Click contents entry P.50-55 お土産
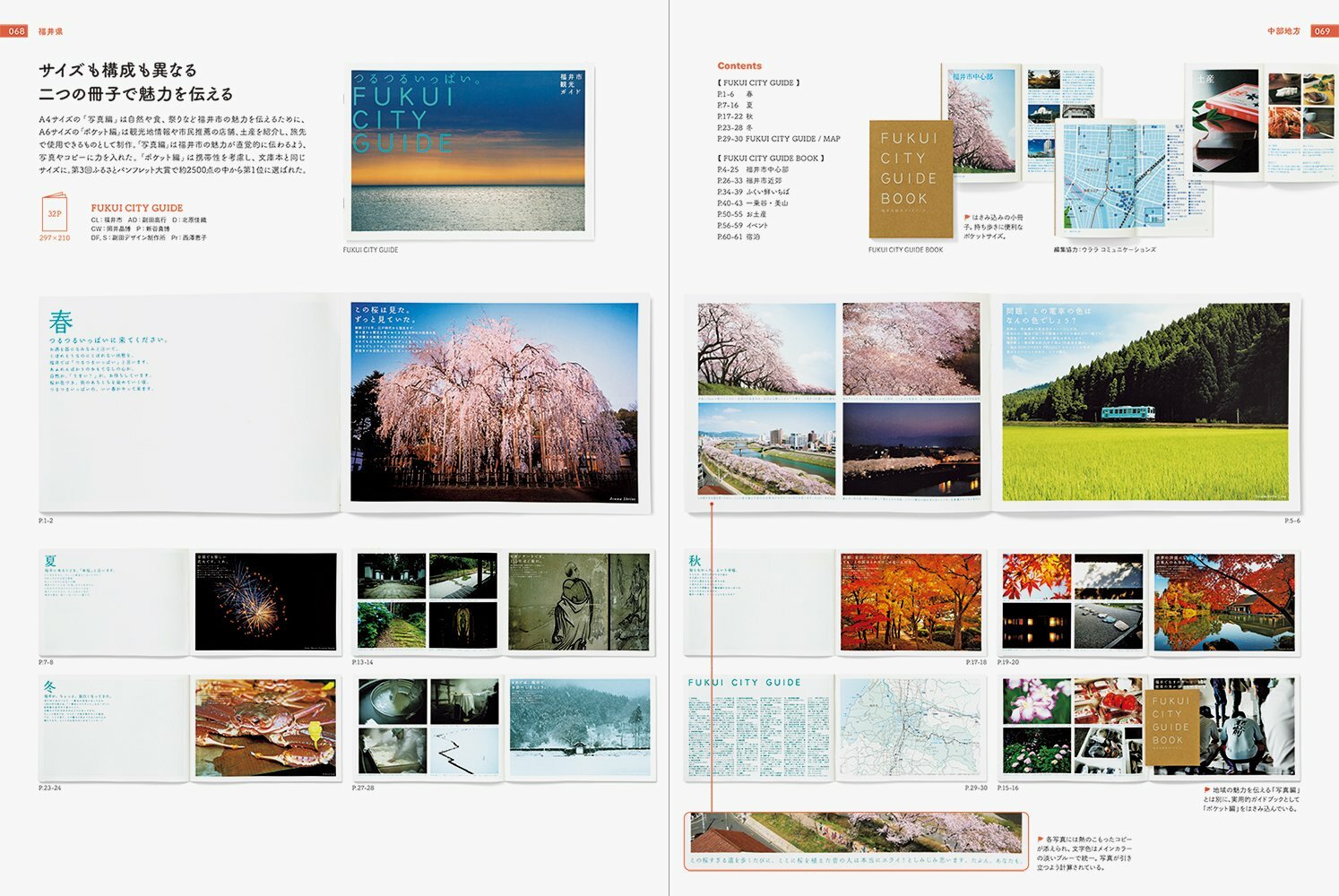The height and width of the screenshot is (896, 1339). pyautogui.click(x=742, y=214)
